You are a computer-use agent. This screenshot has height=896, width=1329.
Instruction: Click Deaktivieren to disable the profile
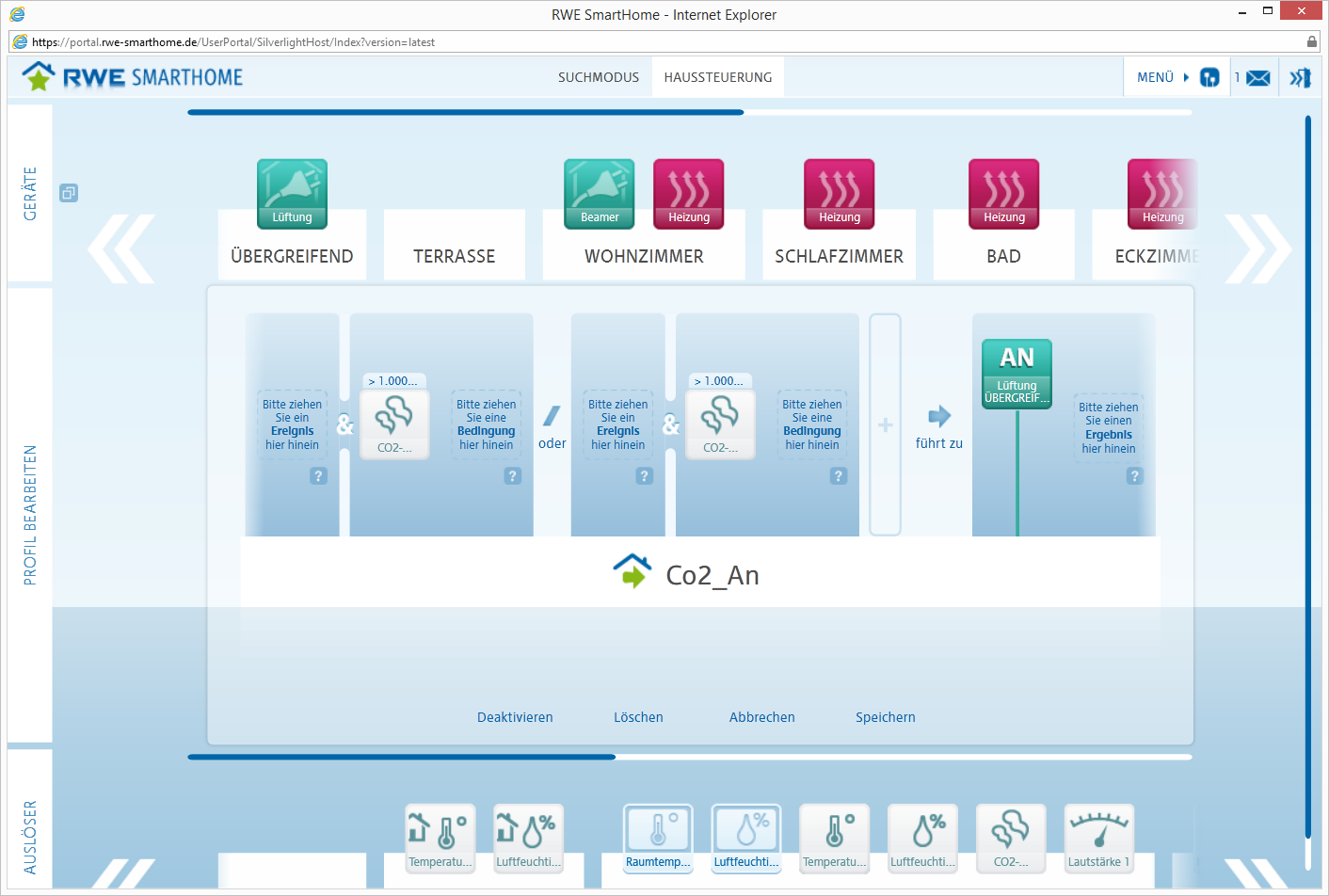515,717
